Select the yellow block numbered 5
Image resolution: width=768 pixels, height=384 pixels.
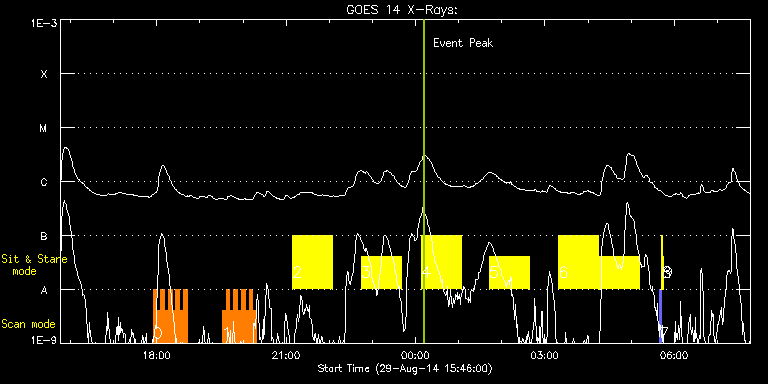tap(509, 272)
